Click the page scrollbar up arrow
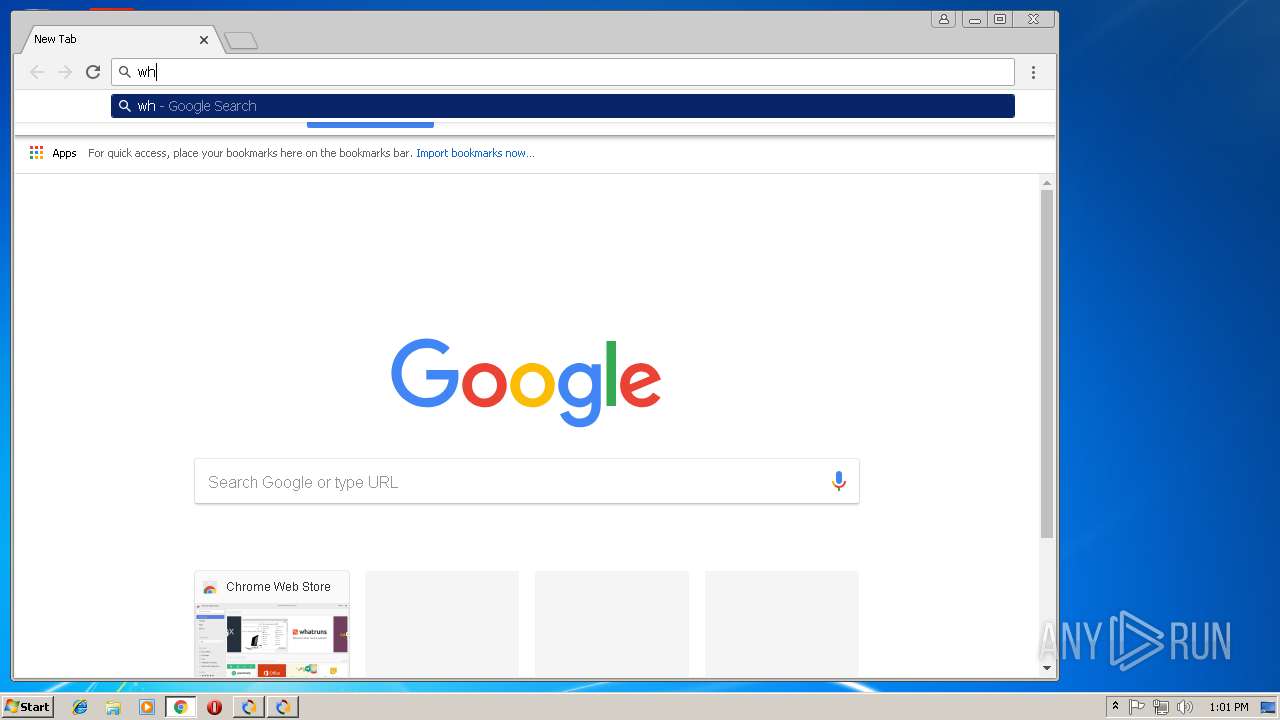This screenshot has width=1280, height=720. tap(1047, 183)
